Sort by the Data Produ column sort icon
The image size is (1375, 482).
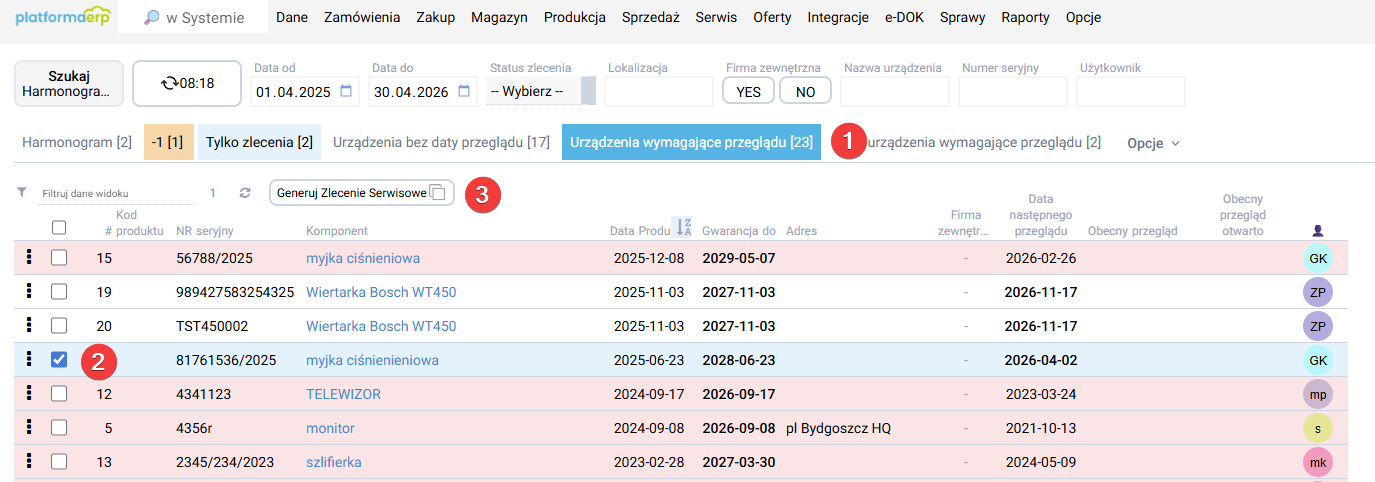683,228
